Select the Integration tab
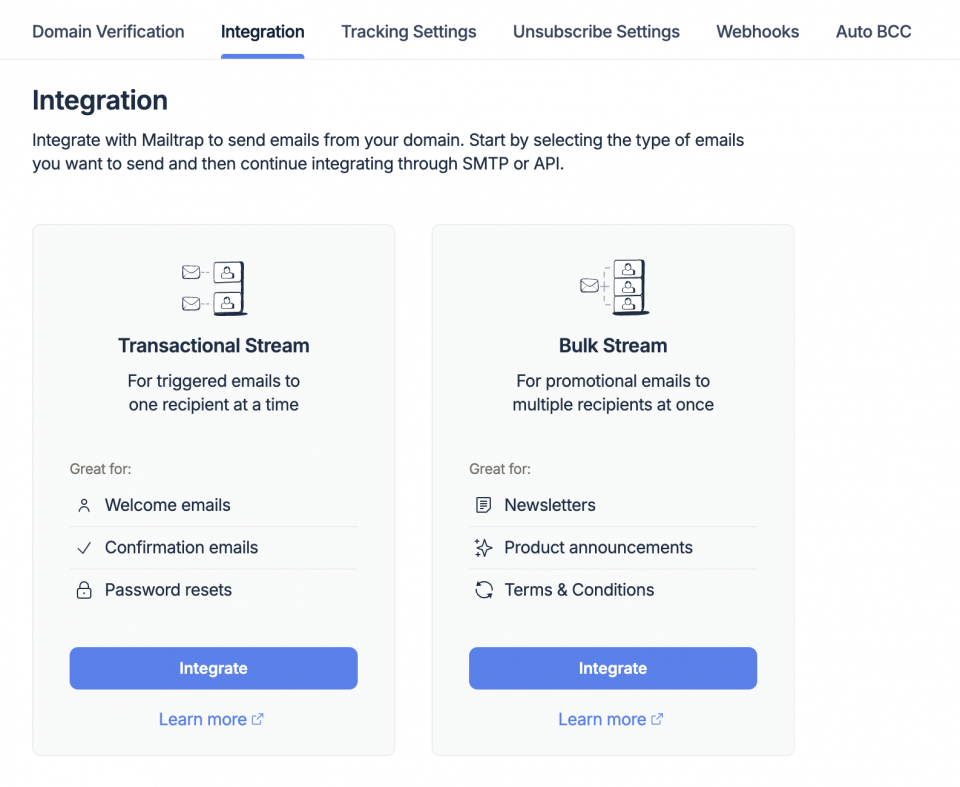 click(262, 31)
